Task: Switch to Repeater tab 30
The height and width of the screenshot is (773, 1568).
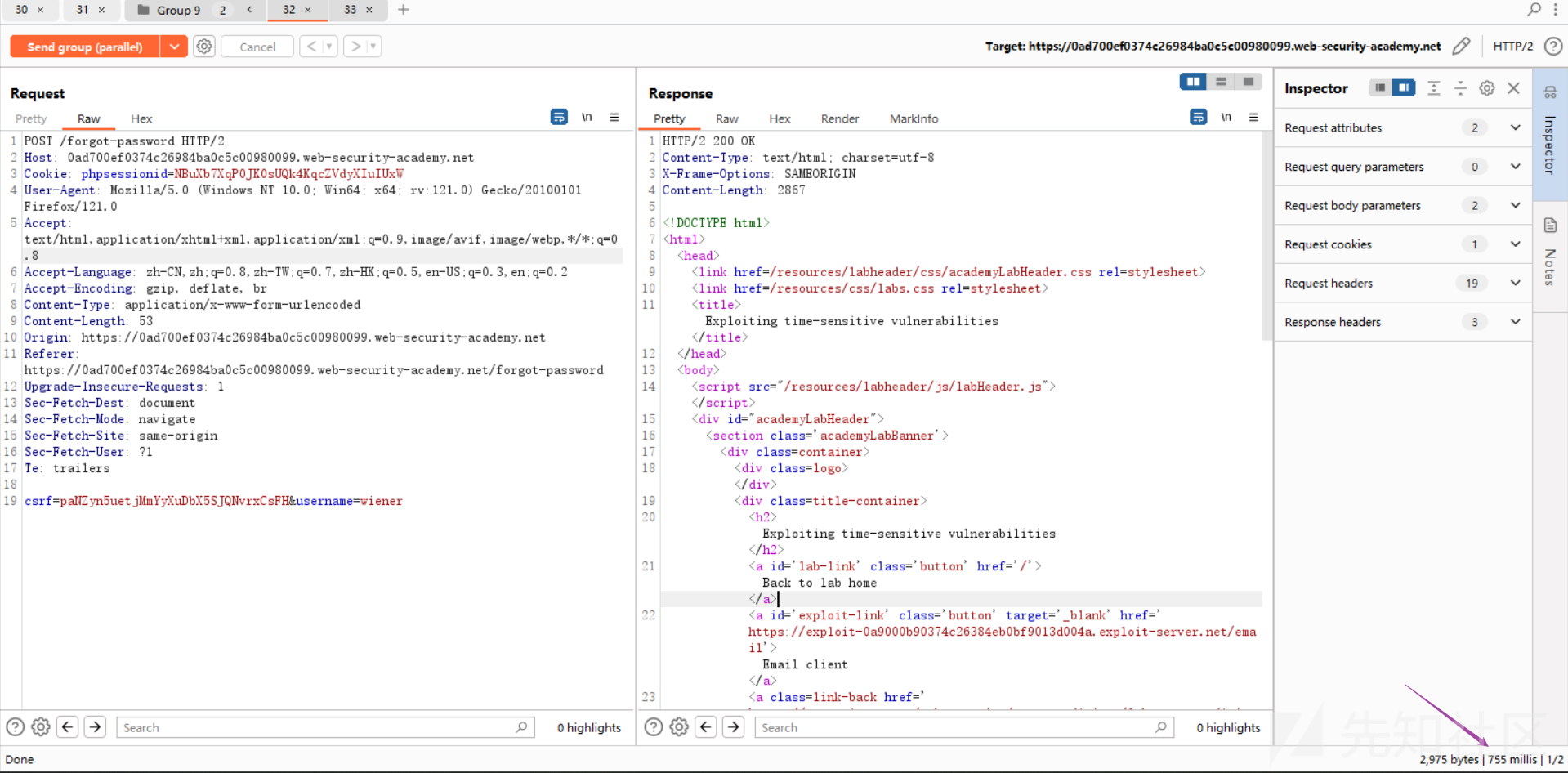Action: 22,10
